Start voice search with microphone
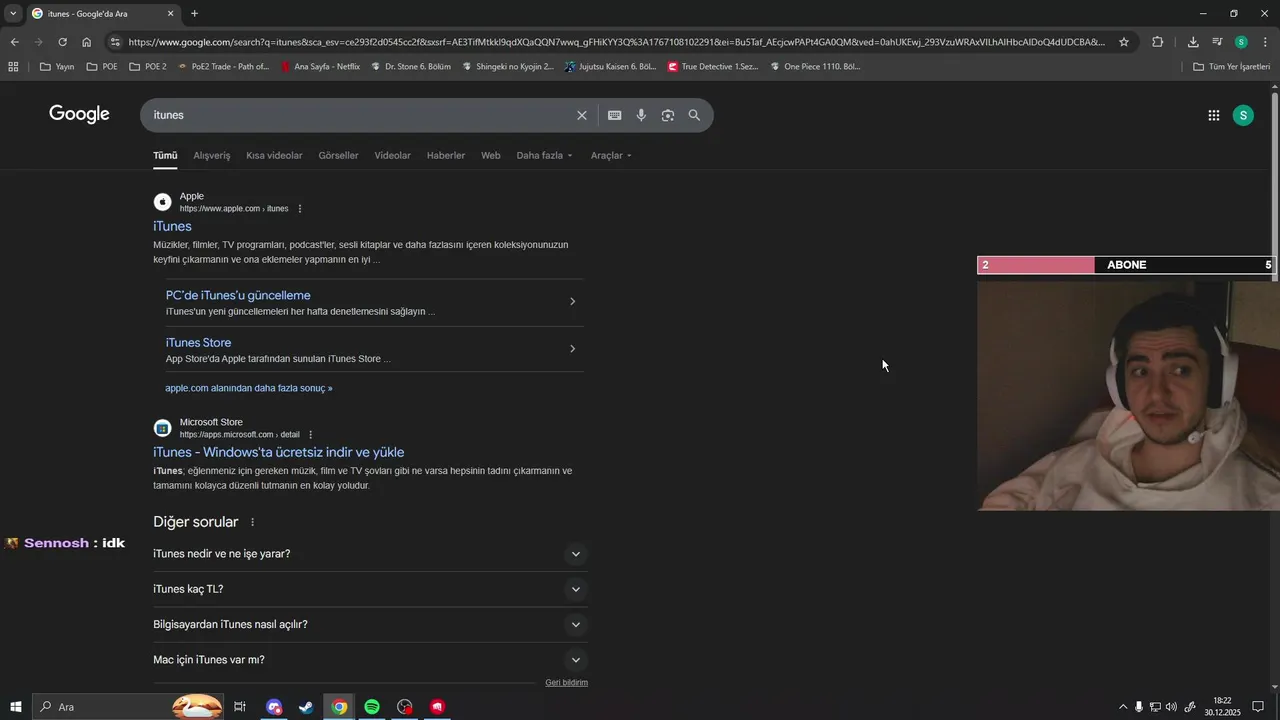The height and width of the screenshot is (720, 1280). pyautogui.click(x=641, y=115)
